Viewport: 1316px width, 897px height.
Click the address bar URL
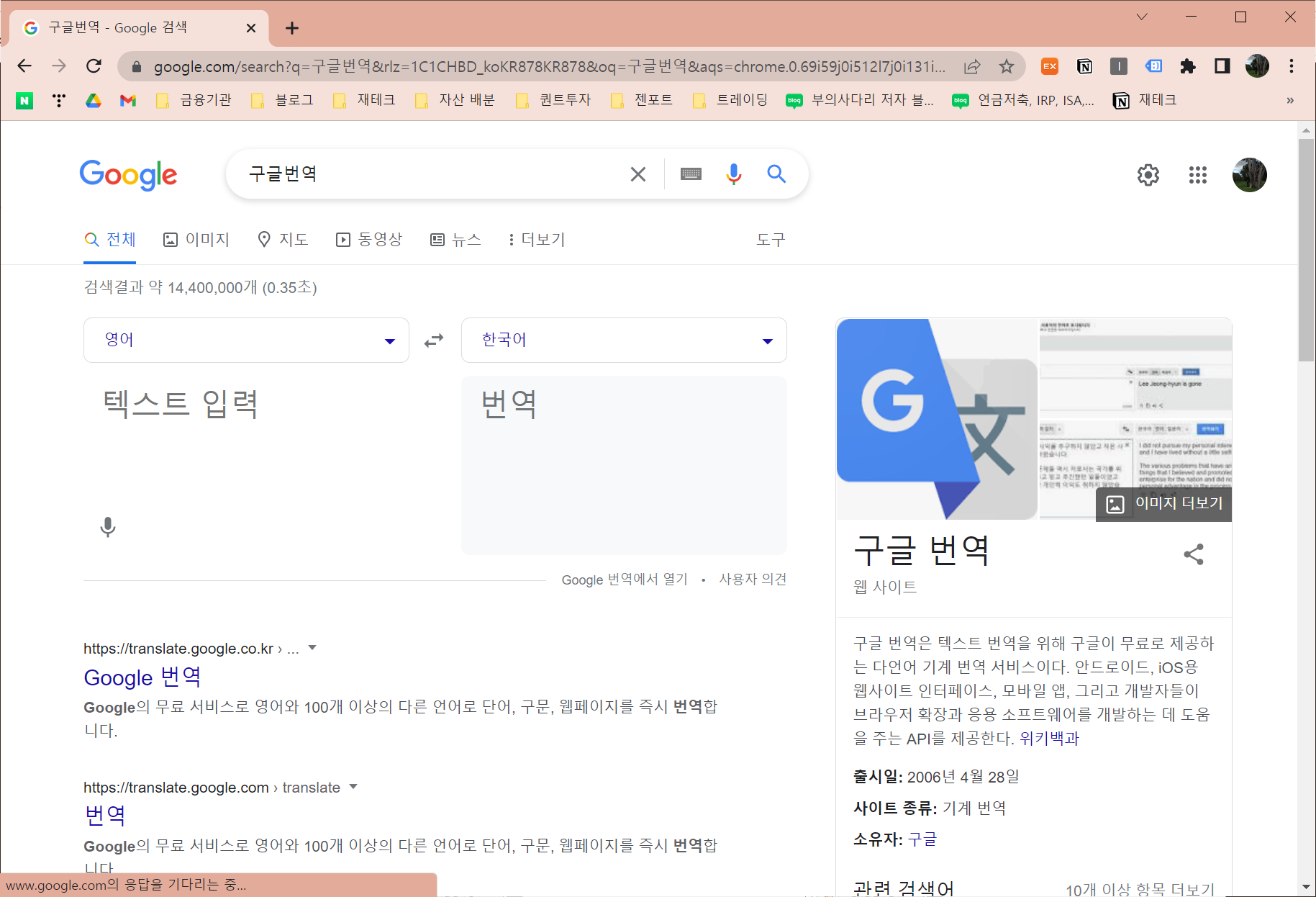(550, 66)
